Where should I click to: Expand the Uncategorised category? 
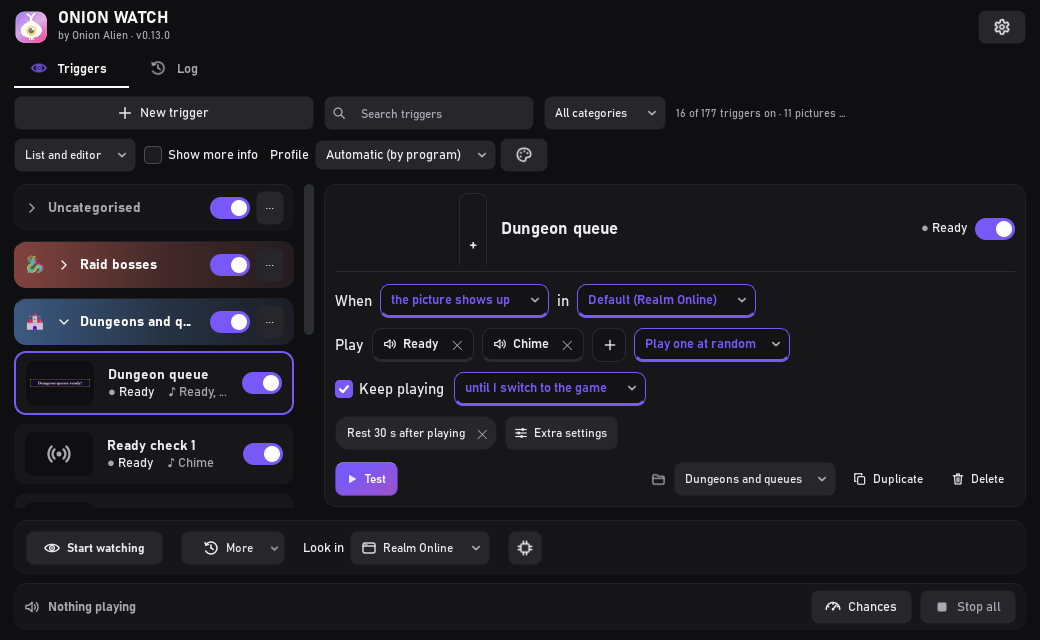tap(32, 208)
